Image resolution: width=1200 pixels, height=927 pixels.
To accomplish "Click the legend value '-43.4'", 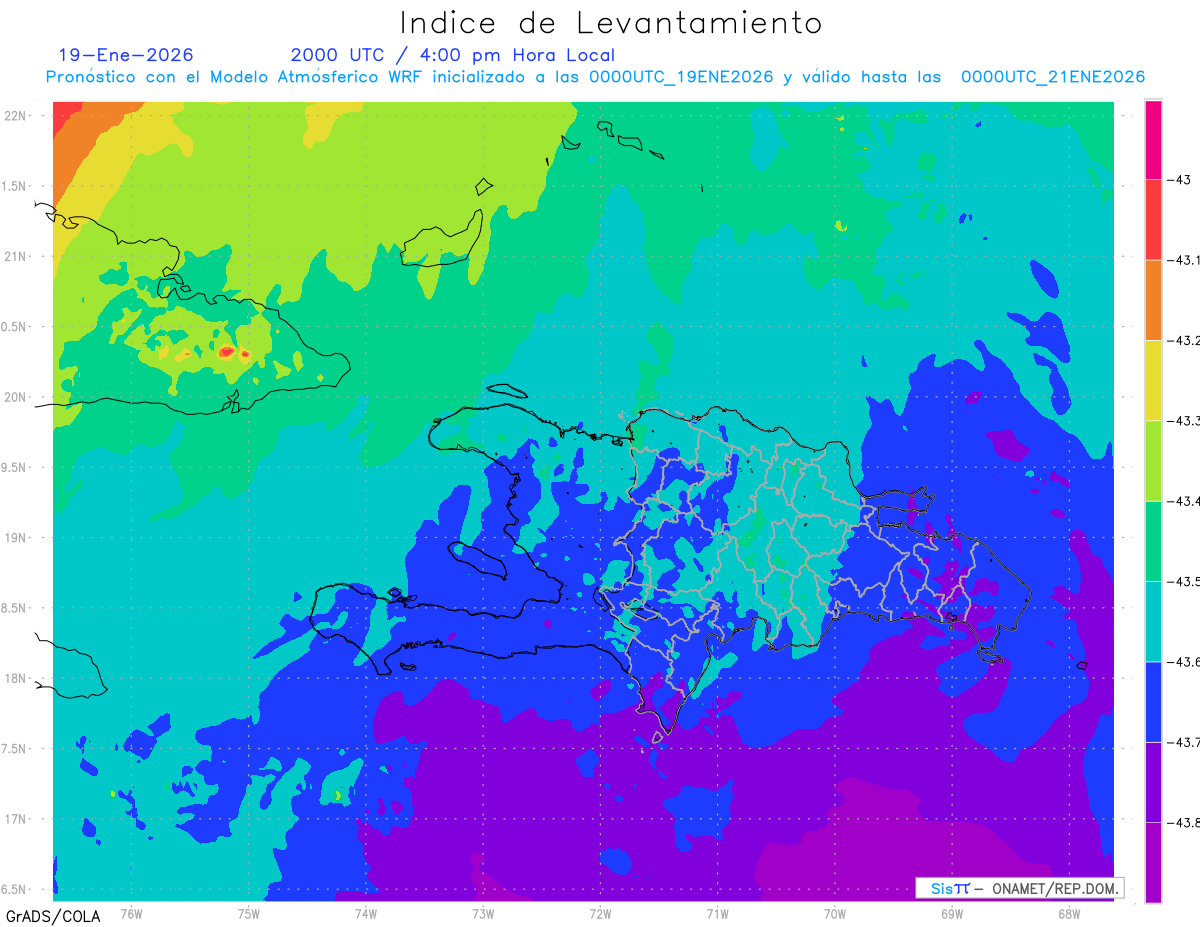I will coord(1184,501).
